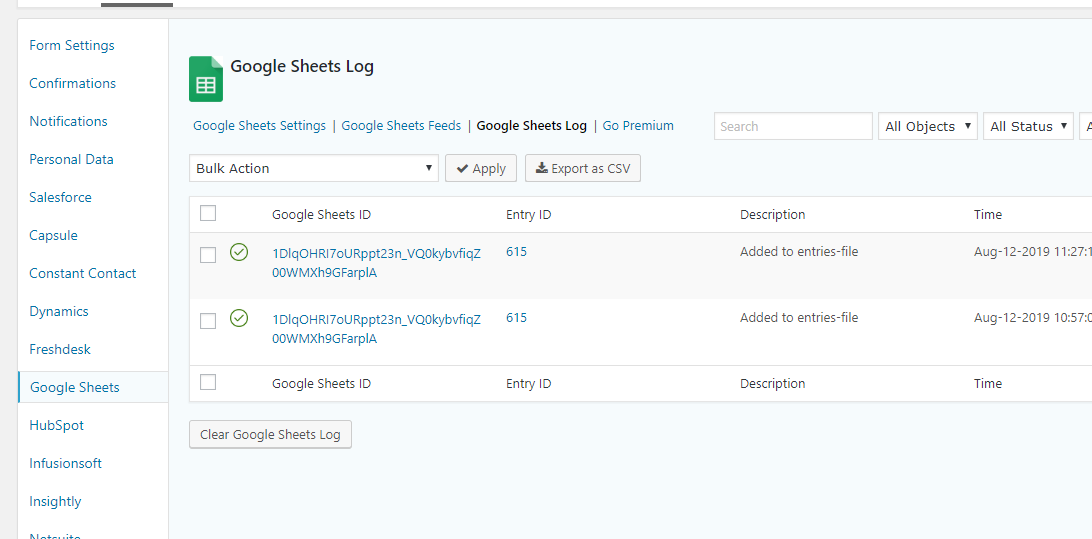Click the green success checkmark on the 10:57 log row
This screenshot has height=539, width=1092.
(239, 318)
